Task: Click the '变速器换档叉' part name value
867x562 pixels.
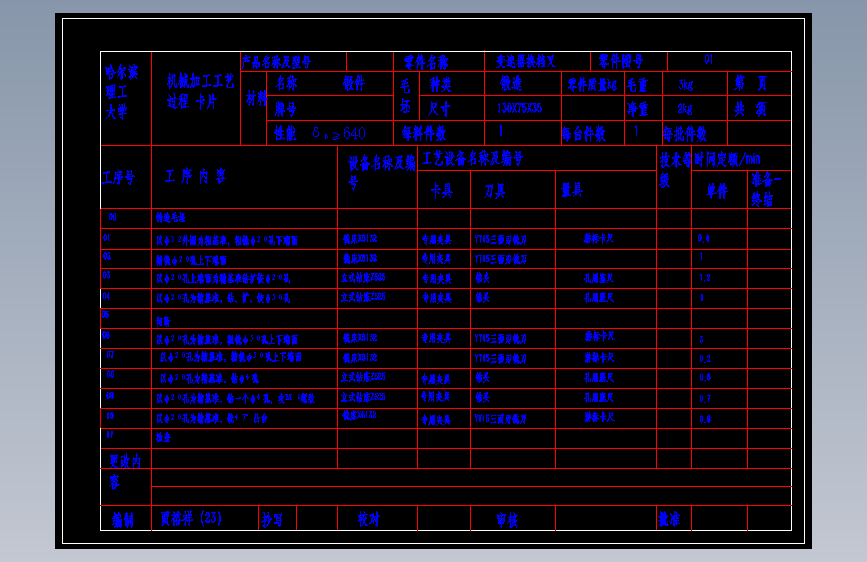Action: 525,62
